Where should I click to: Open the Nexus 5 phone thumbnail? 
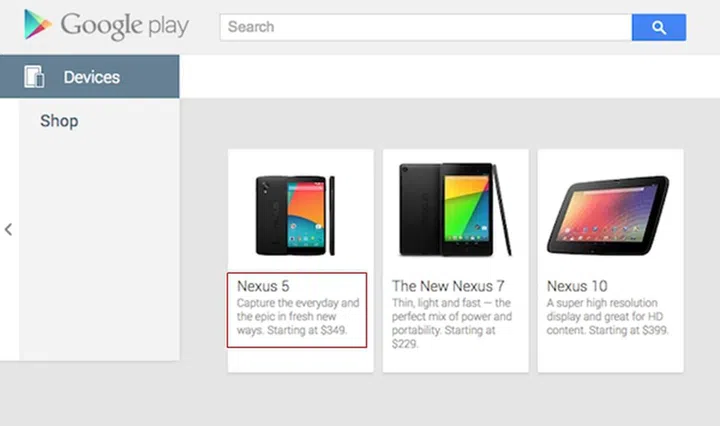[295, 215]
